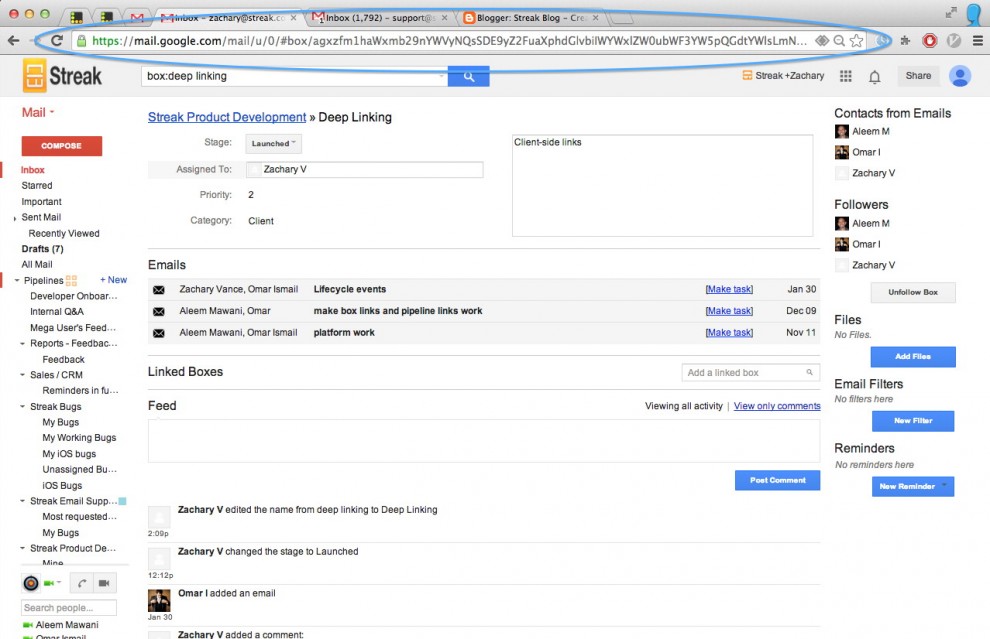
Task: Collapse the Reports - Feedback pipeline
Action: pyautogui.click(x=23, y=343)
